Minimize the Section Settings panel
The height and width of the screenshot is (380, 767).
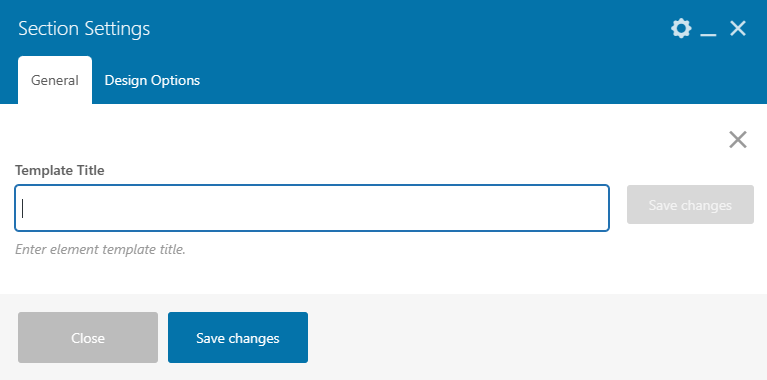(x=708, y=29)
